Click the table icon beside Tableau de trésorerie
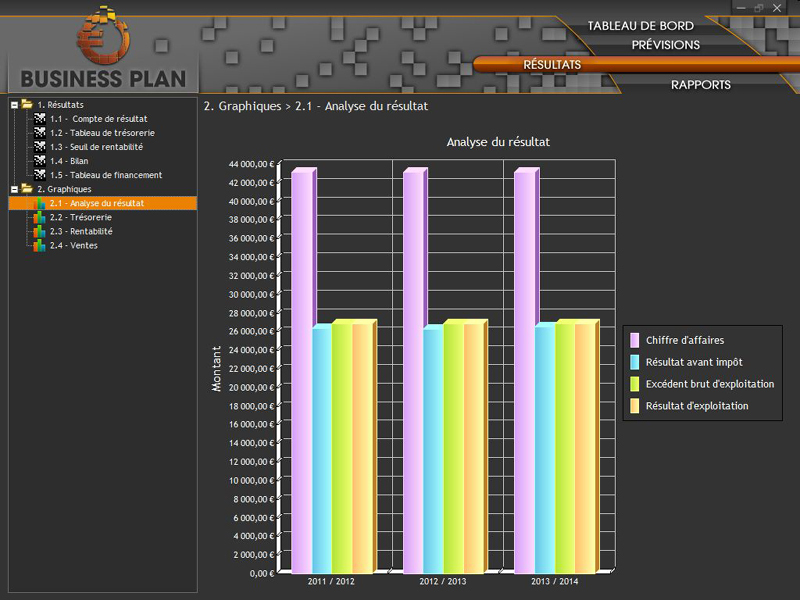The width and height of the screenshot is (800, 600). (40, 133)
